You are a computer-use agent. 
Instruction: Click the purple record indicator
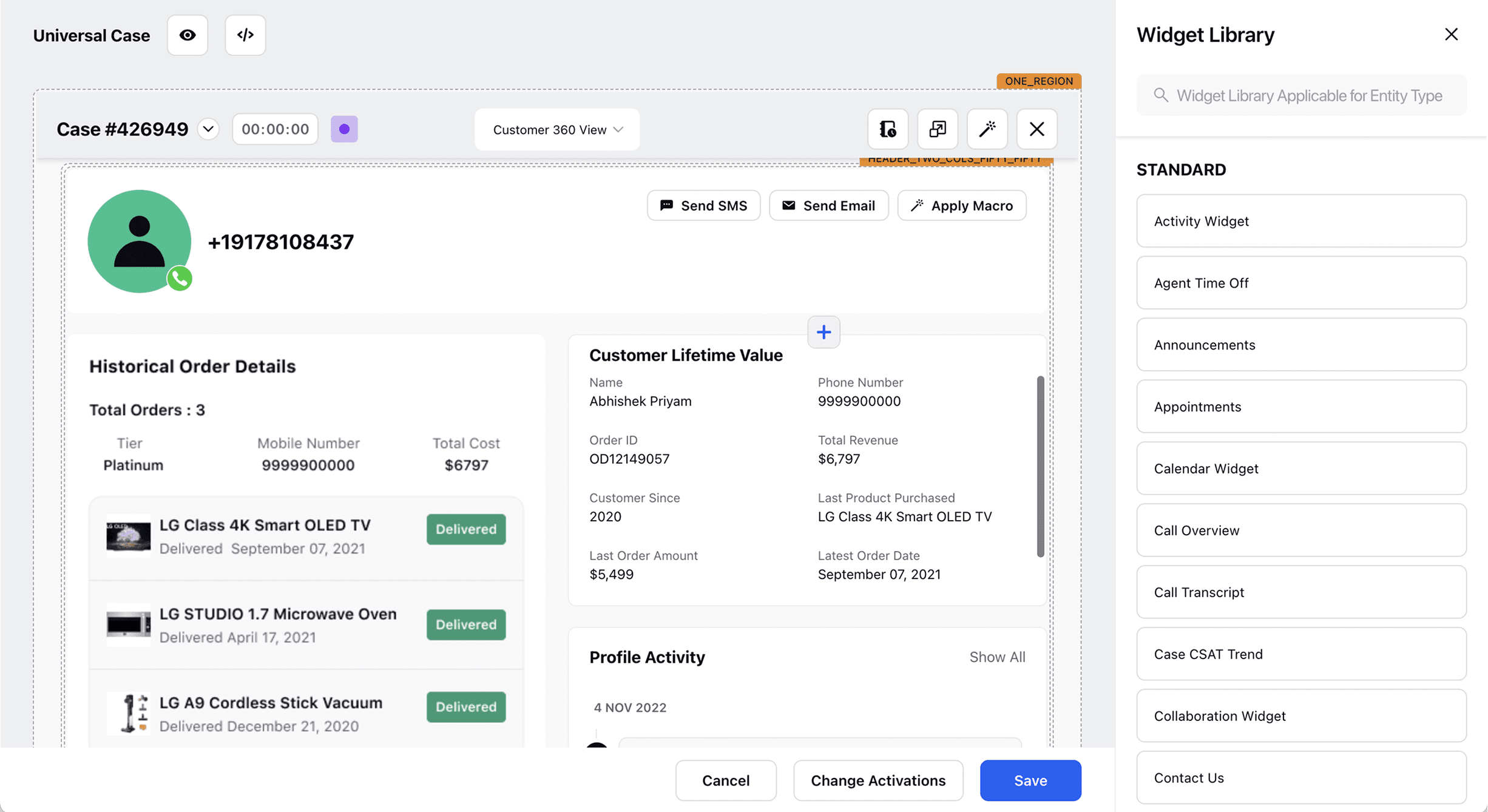344,129
